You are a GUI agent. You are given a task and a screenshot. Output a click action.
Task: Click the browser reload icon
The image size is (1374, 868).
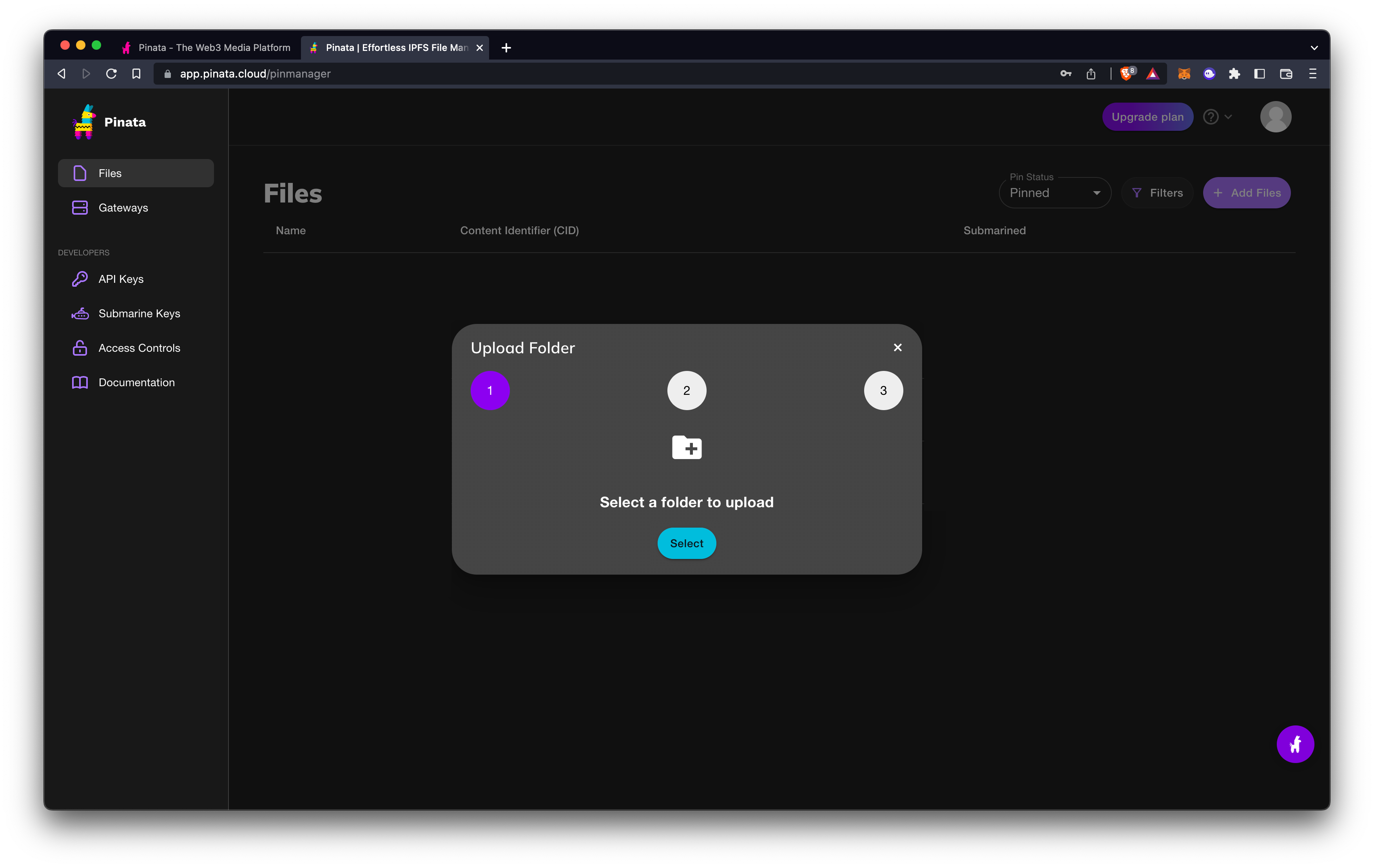point(111,74)
